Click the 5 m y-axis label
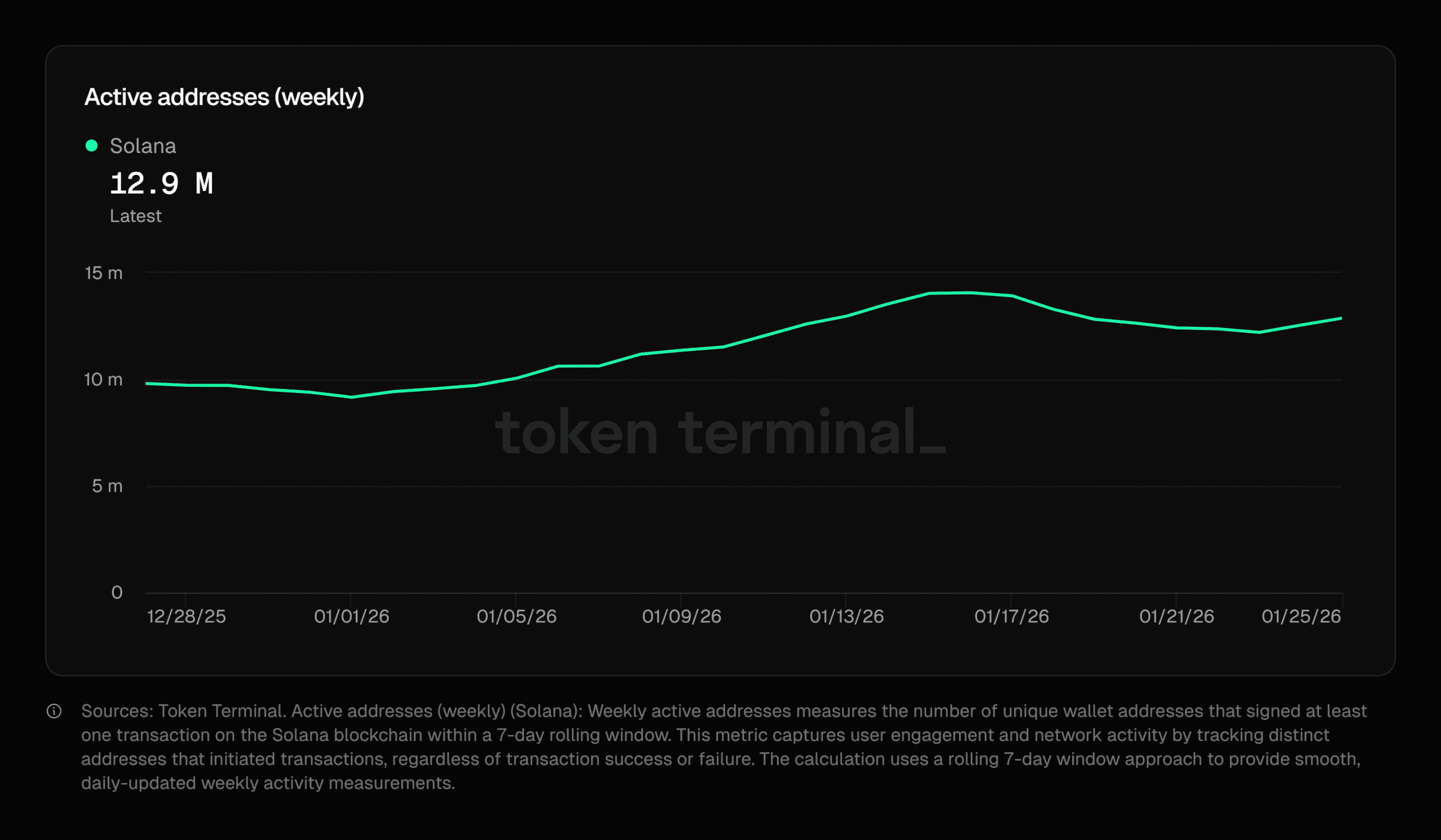 [107, 486]
